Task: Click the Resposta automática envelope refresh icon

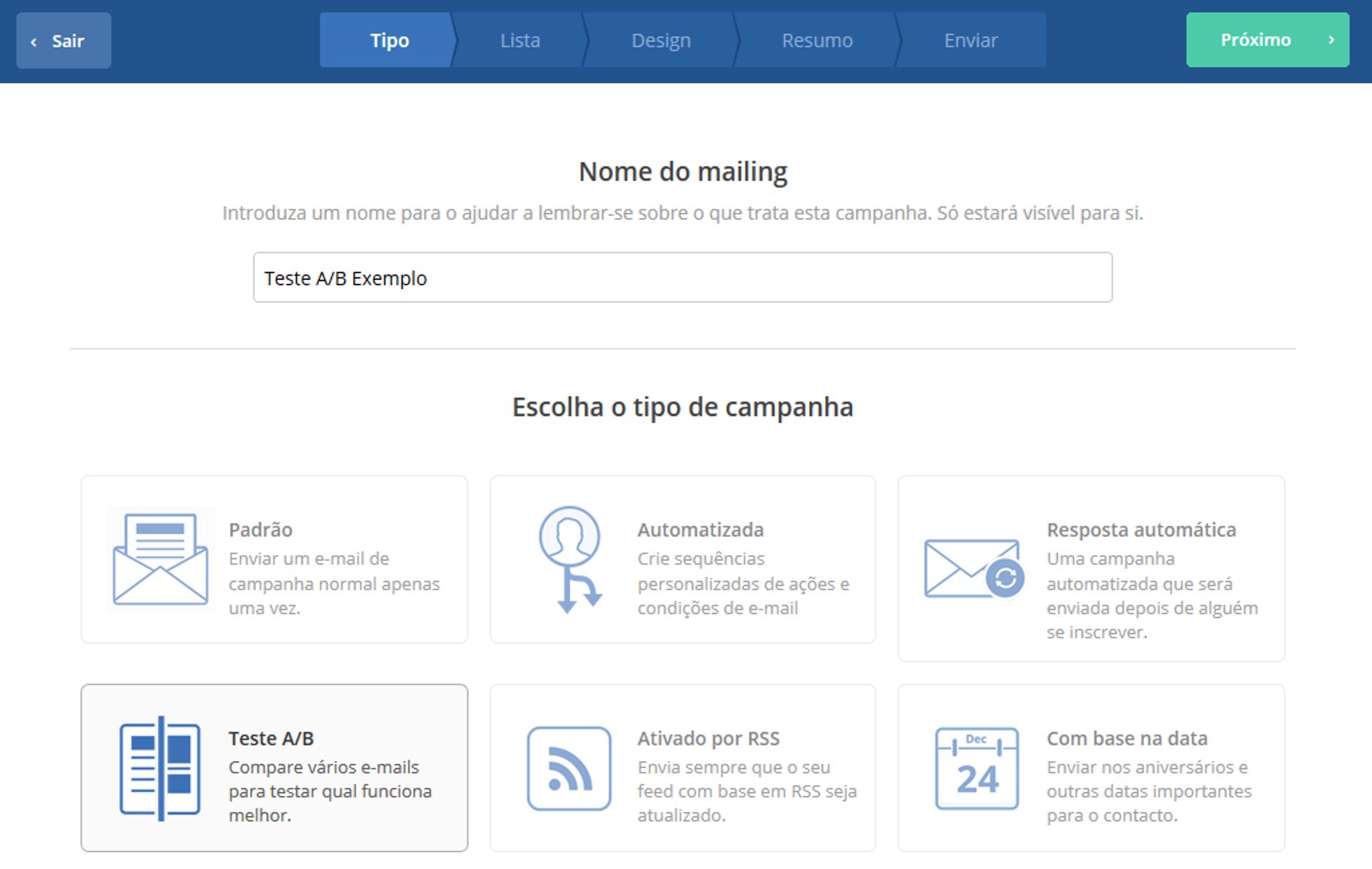Action: coord(973,569)
